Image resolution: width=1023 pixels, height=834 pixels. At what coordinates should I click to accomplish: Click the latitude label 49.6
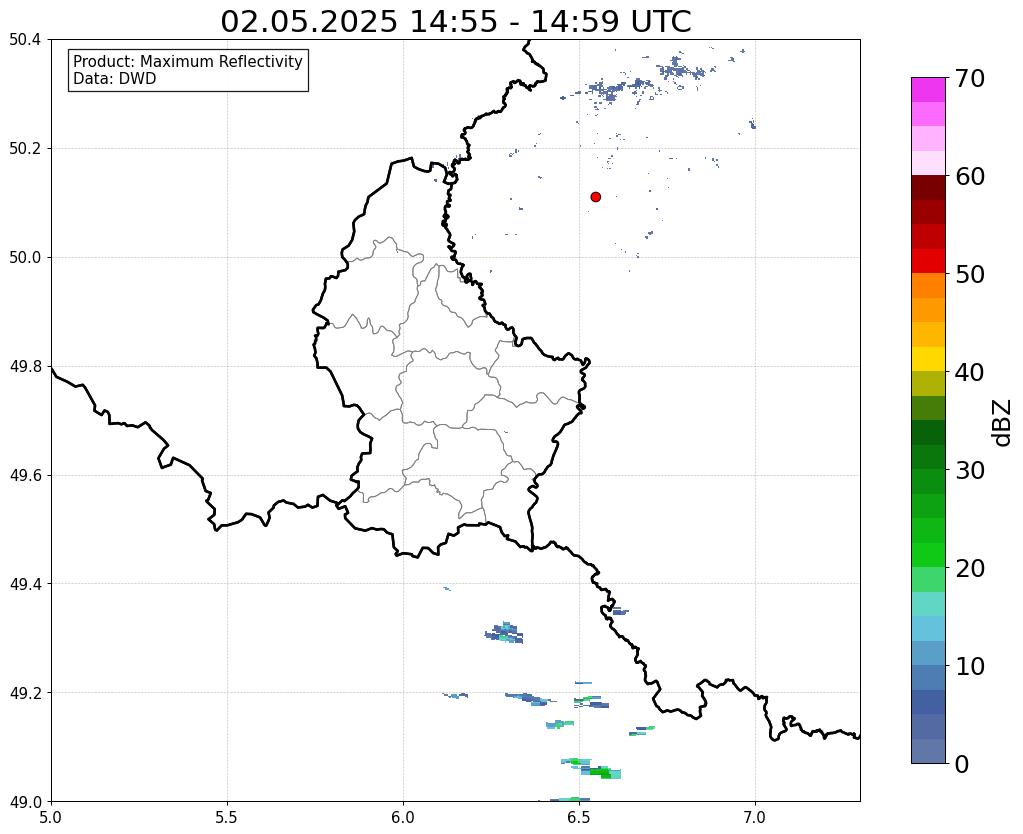click(x=25, y=476)
